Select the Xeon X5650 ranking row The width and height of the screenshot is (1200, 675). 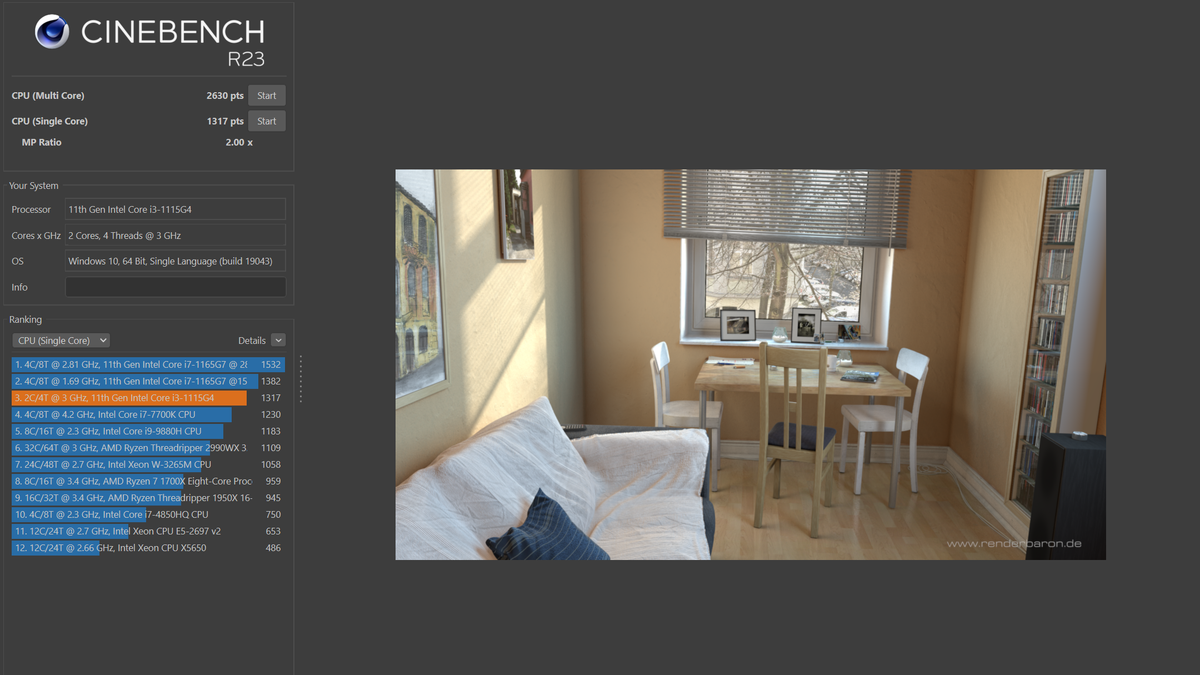point(148,548)
